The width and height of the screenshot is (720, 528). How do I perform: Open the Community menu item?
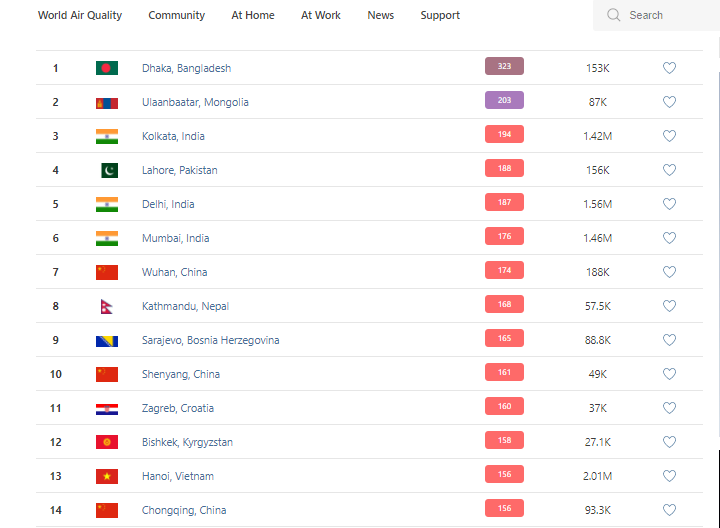(x=177, y=15)
